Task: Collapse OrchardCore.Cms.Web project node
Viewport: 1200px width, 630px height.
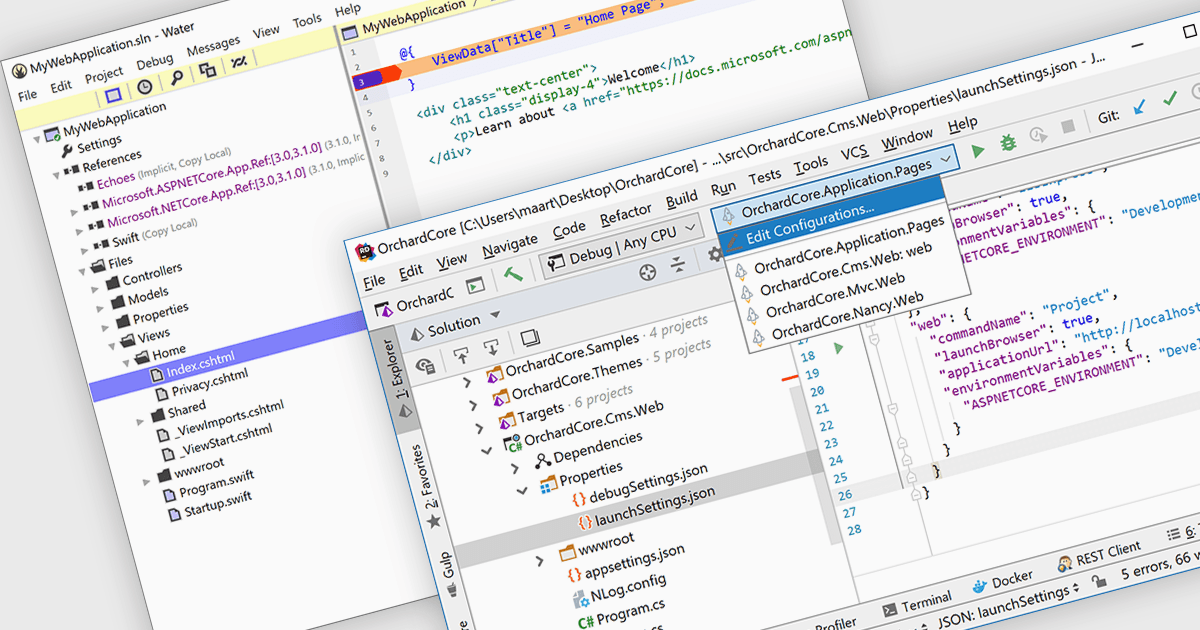Action: (x=486, y=451)
